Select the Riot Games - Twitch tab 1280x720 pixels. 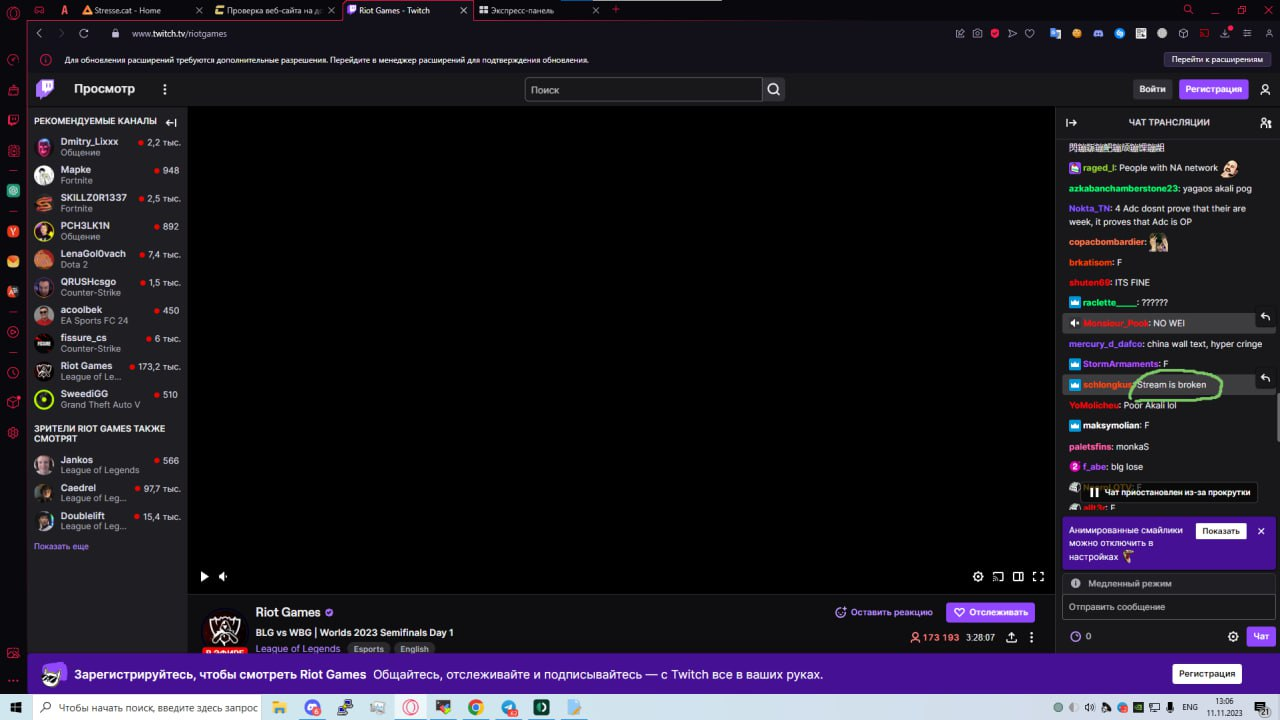click(x=406, y=10)
